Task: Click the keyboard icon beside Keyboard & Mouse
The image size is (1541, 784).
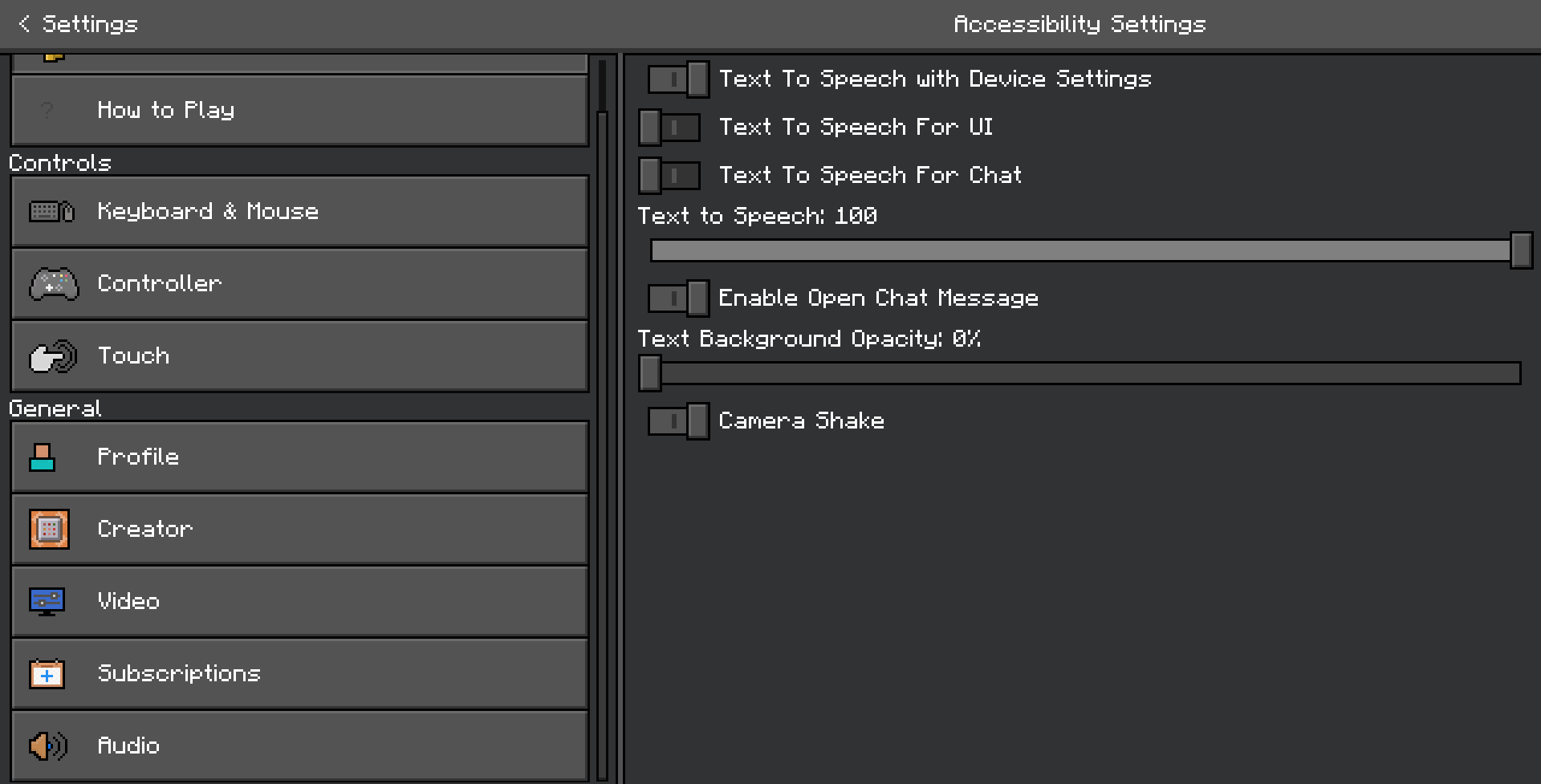Action: click(51, 212)
